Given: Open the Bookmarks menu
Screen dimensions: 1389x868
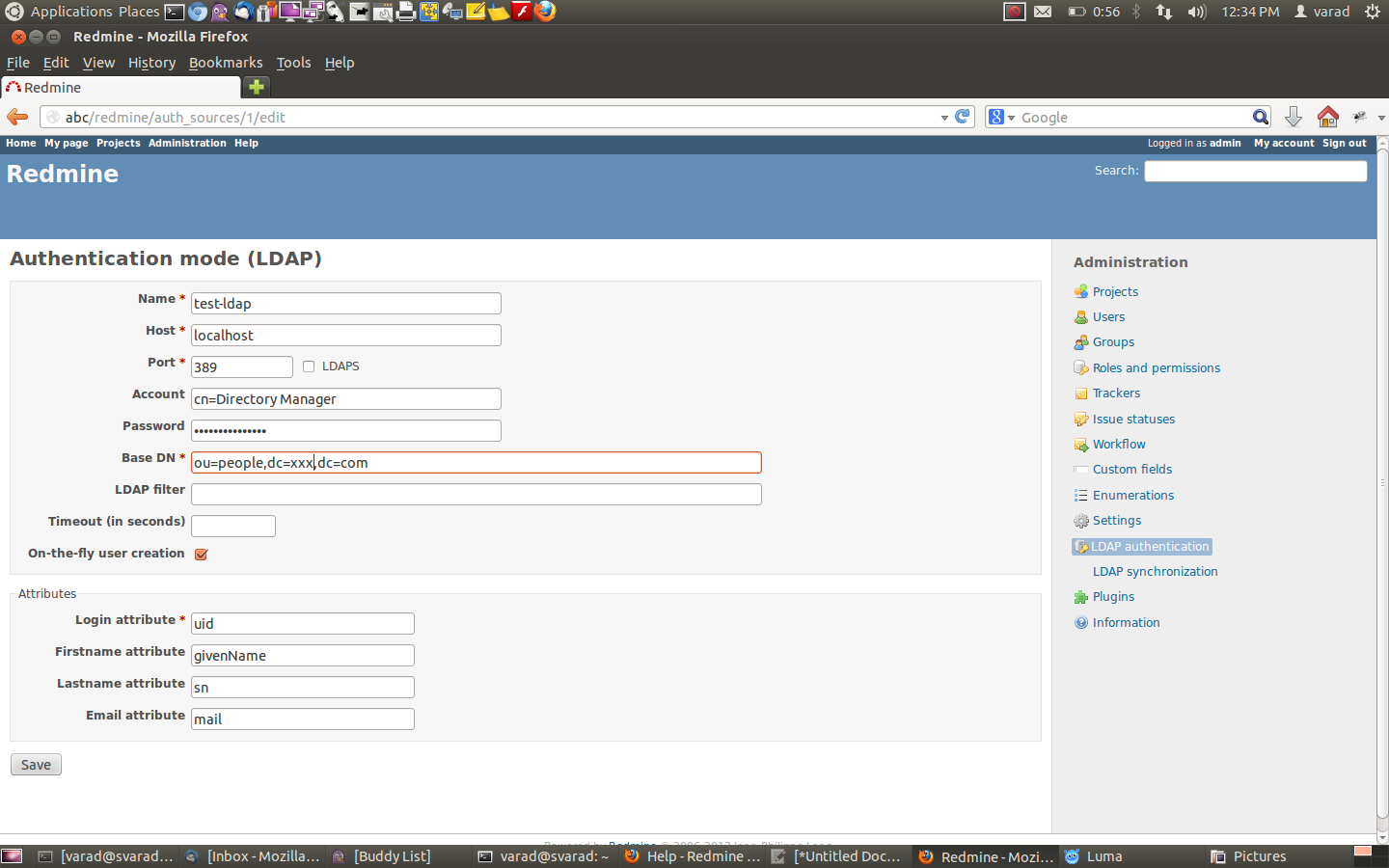Looking at the screenshot, I should [226, 63].
